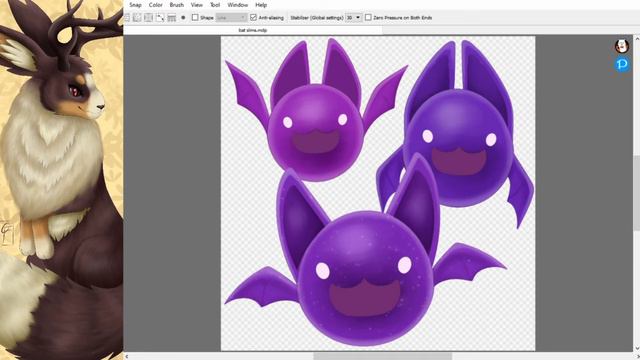Click the scroll left arrow
Viewport: 640px width, 360px height.
coord(127,356)
